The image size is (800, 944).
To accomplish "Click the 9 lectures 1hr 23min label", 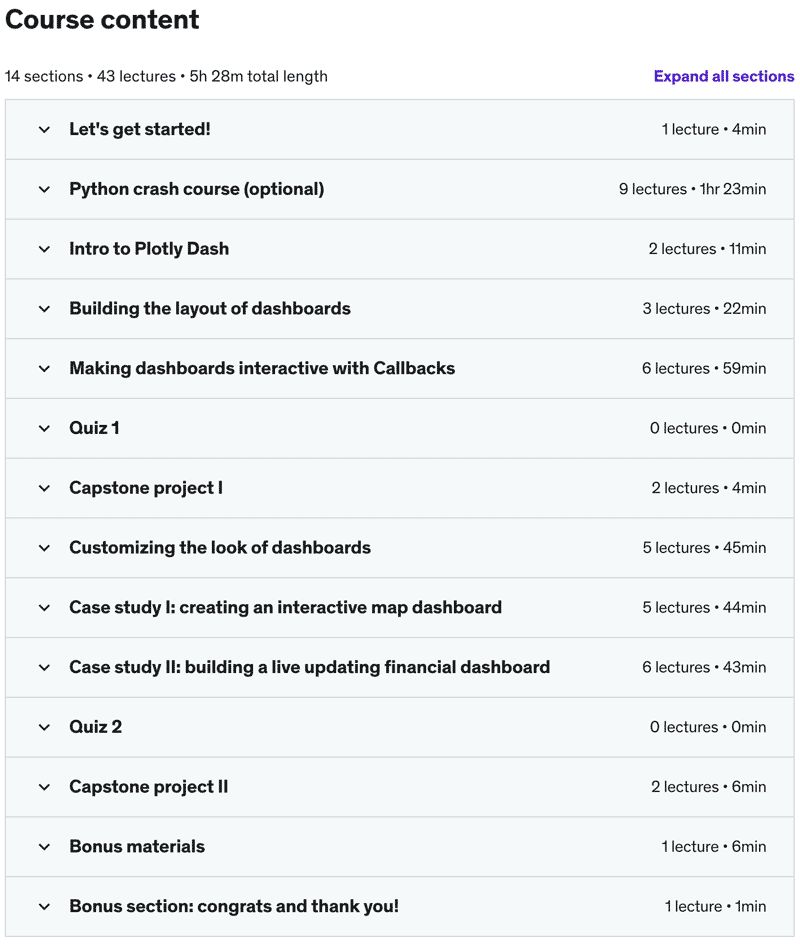I will click(x=692, y=189).
